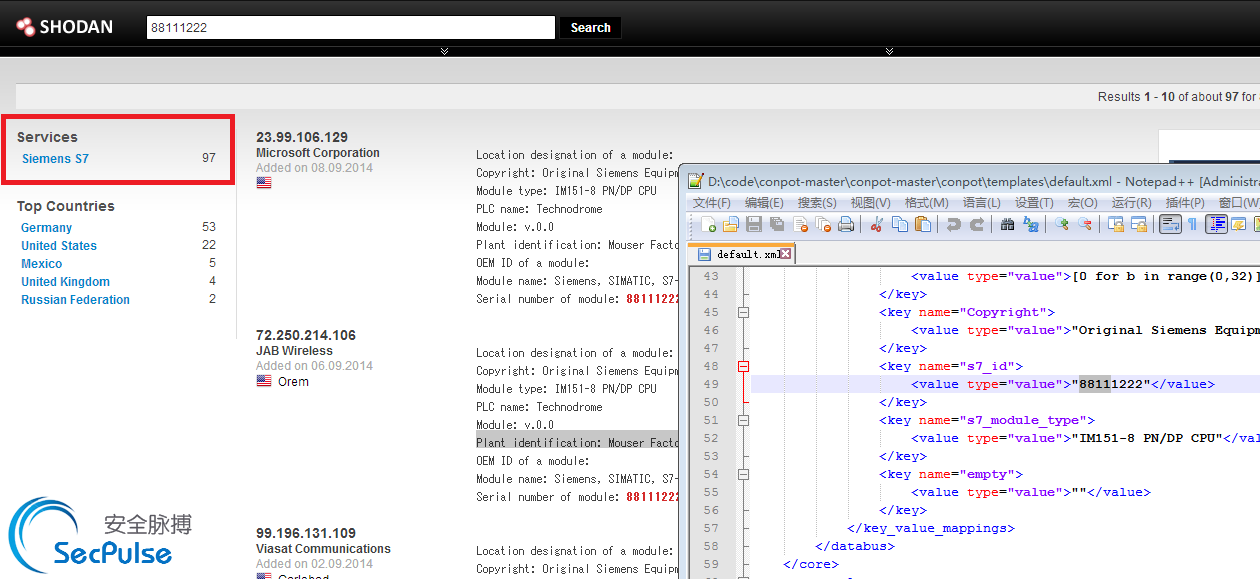This screenshot has height=579, width=1260.
Task: Open the 编辑(E) Edit menu
Action: [x=765, y=203]
